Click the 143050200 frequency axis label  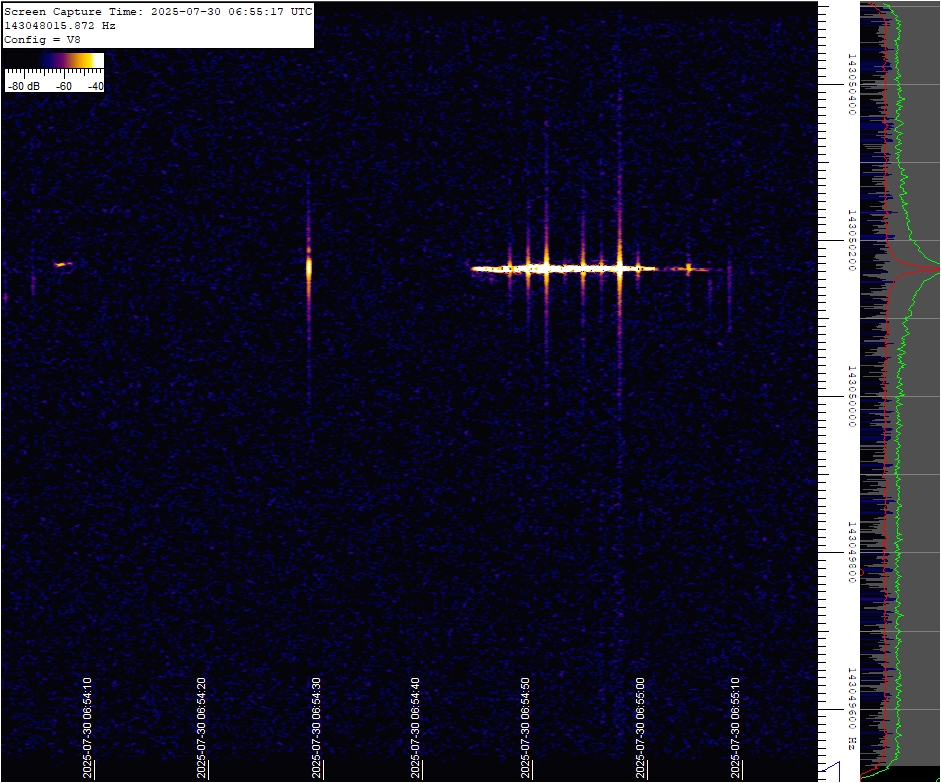coord(851,240)
